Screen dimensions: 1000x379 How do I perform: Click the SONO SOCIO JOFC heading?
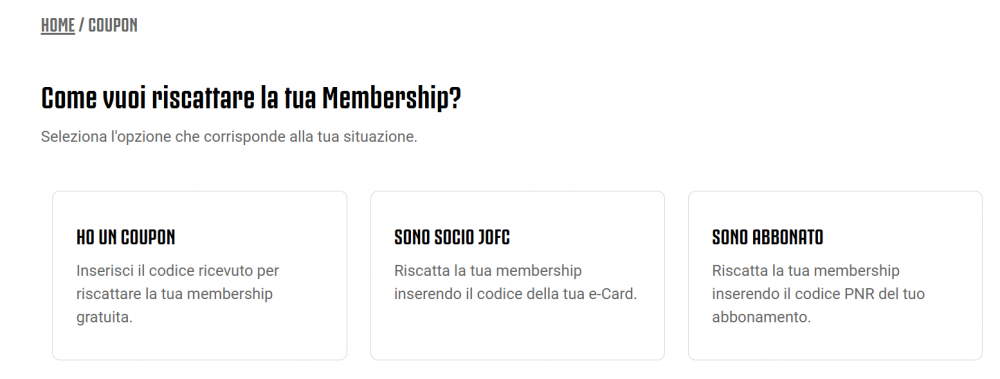click(x=452, y=237)
